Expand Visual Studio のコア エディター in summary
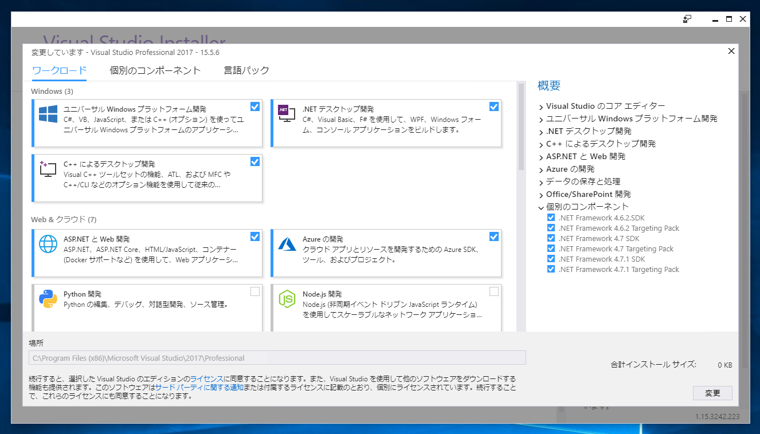 (x=541, y=106)
